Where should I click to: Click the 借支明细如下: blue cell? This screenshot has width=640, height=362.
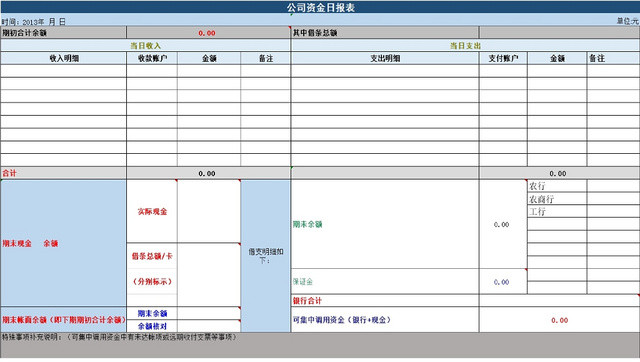tap(265, 255)
